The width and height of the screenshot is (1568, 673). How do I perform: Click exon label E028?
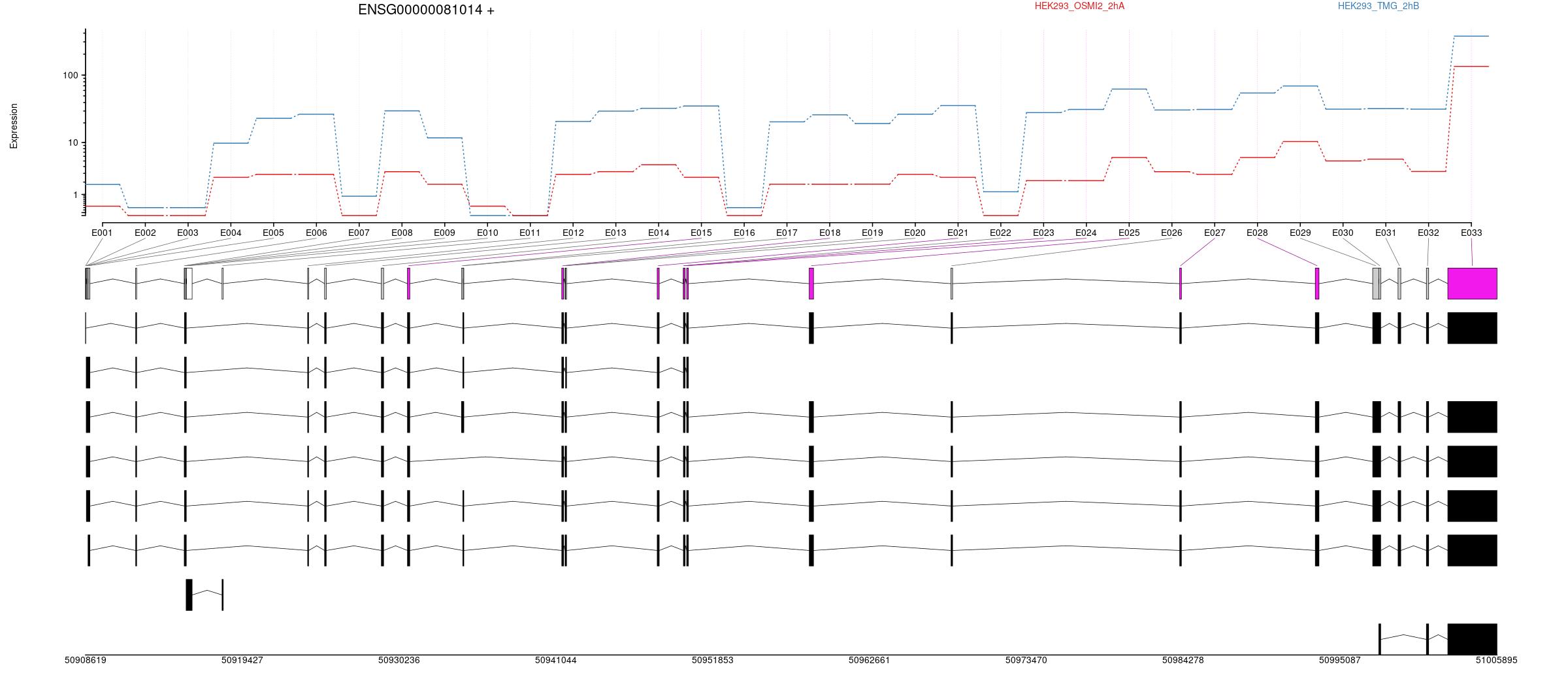pos(1257,233)
